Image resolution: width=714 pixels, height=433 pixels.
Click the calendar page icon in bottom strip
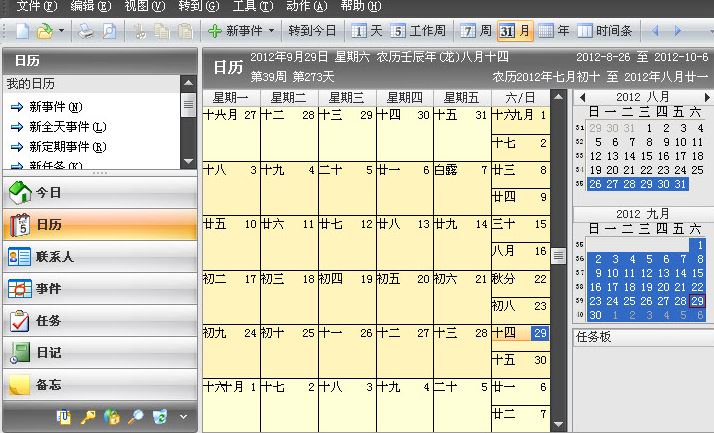pyautogui.click(x=64, y=416)
